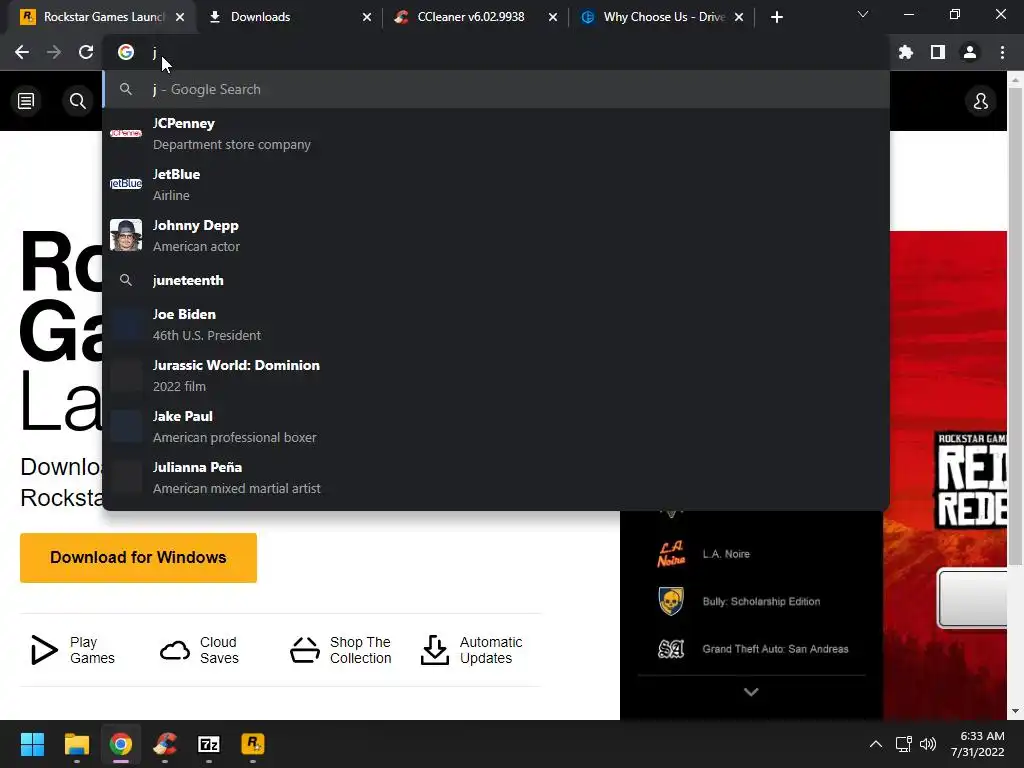Close the Why Choose Us tab

739,17
